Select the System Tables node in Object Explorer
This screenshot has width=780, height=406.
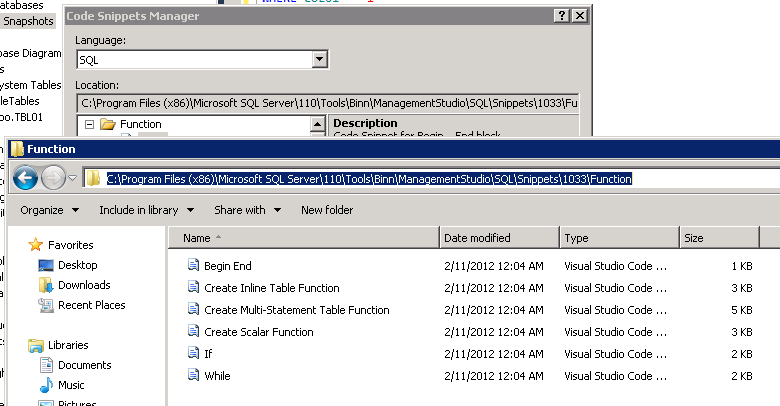pos(30,85)
